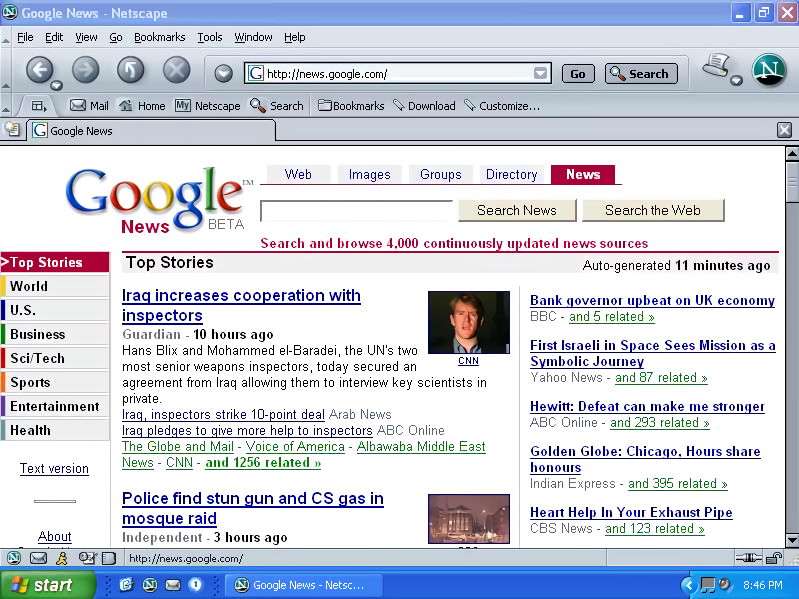Open the Go menu
Screen dimensions: 799x599
click(x=116, y=37)
